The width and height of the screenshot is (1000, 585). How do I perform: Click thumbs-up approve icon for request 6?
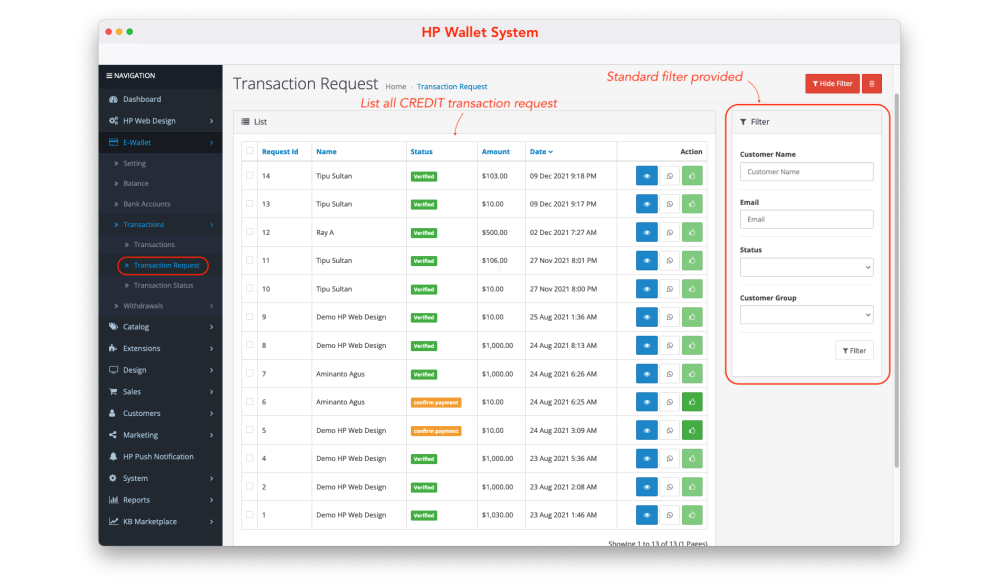click(692, 402)
